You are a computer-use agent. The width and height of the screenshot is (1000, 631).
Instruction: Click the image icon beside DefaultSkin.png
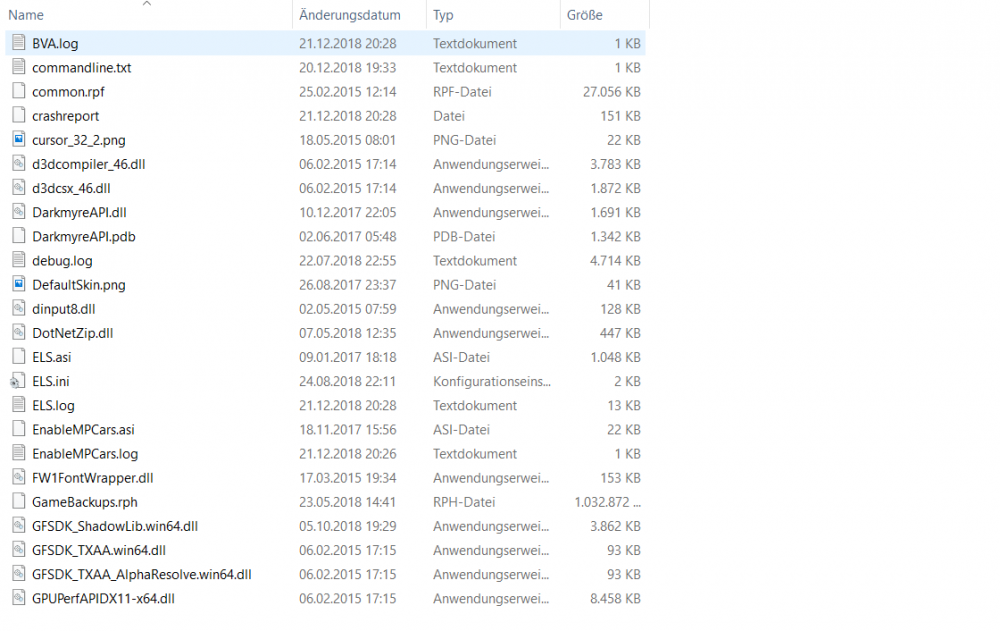[x=16, y=284]
